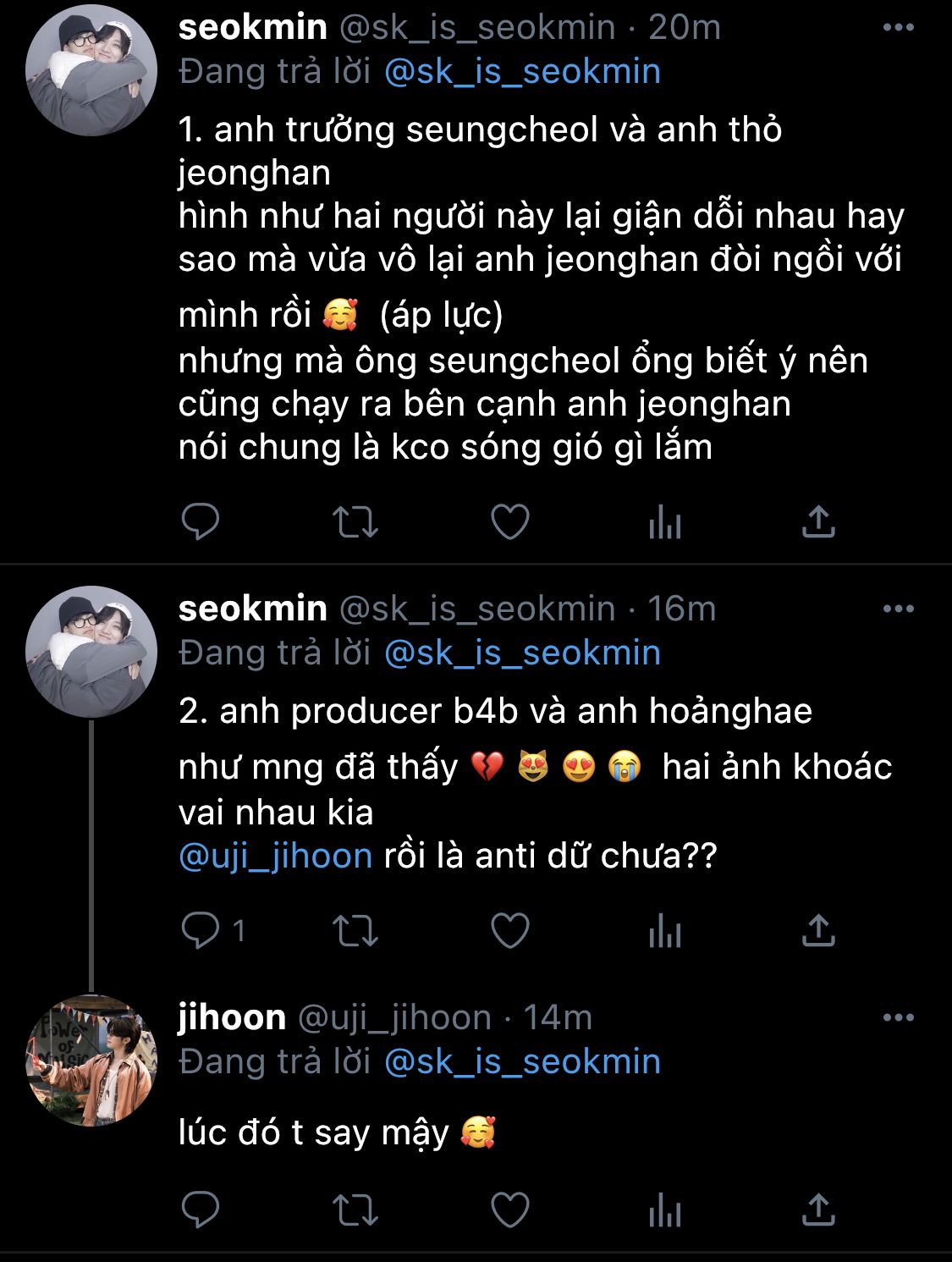Screen dimensions: 952x1262
Task: Share jihoon's reply tweet
Action: tap(818, 1210)
